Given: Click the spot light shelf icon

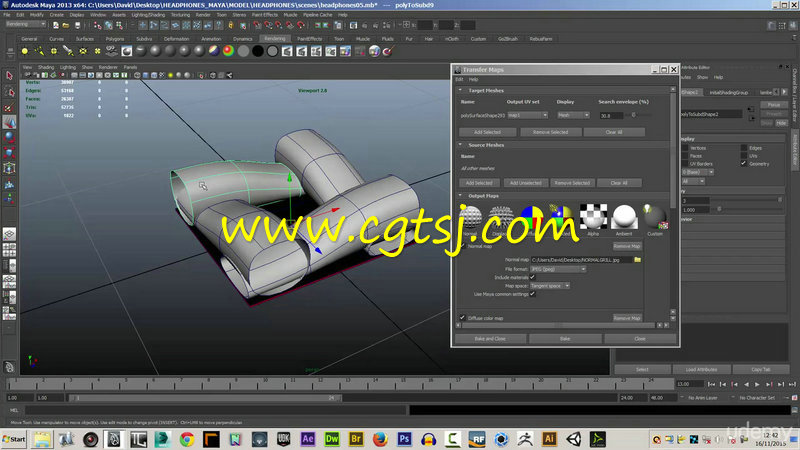Looking at the screenshot, I should tap(68, 51).
